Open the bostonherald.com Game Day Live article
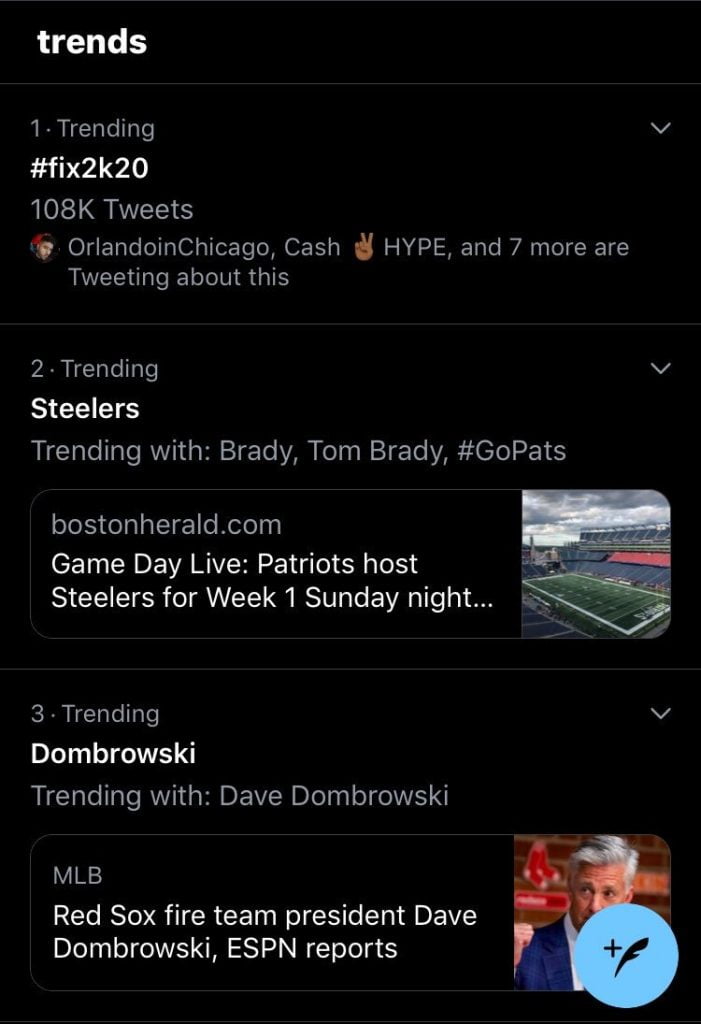The image size is (701, 1024). (x=350, y=564)
